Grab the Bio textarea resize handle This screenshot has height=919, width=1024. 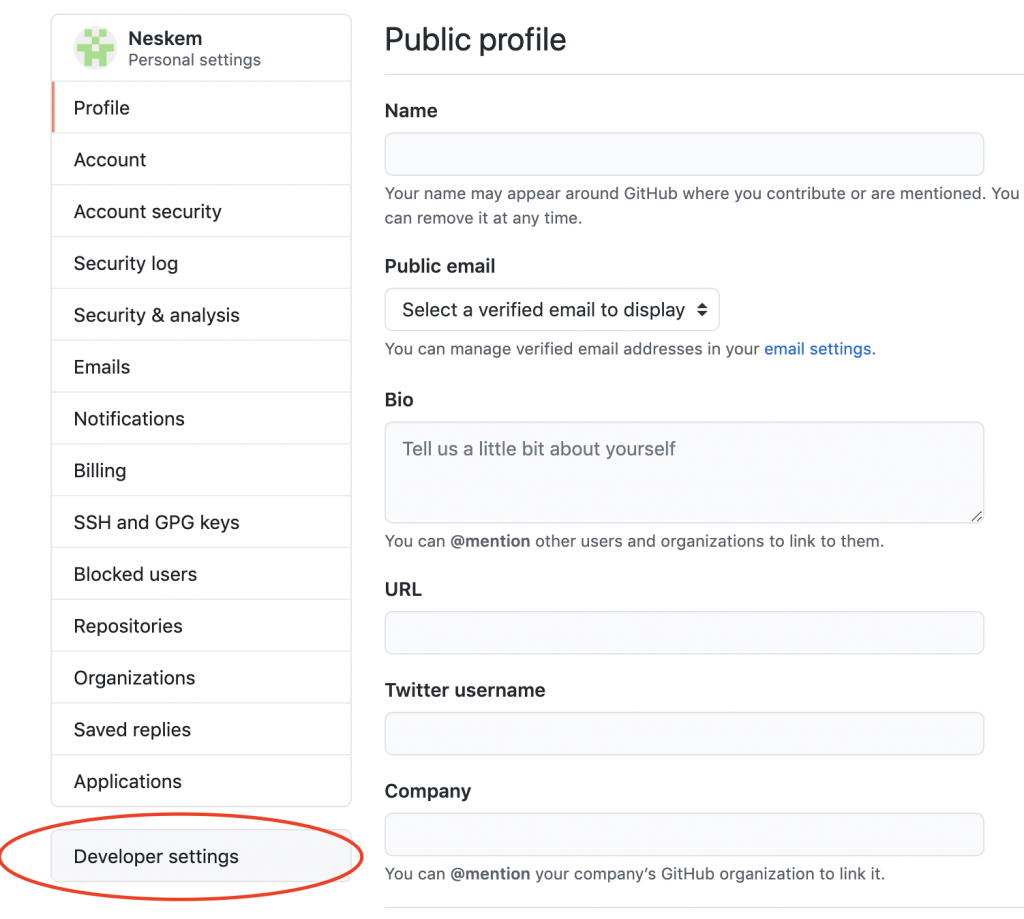(x=976, y=515)
